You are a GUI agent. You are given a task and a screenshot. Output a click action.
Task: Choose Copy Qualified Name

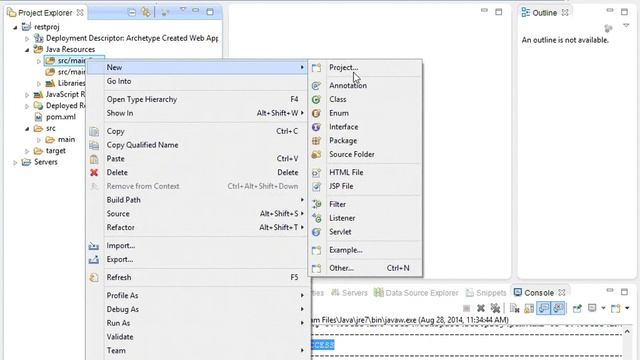pos(142,145)
